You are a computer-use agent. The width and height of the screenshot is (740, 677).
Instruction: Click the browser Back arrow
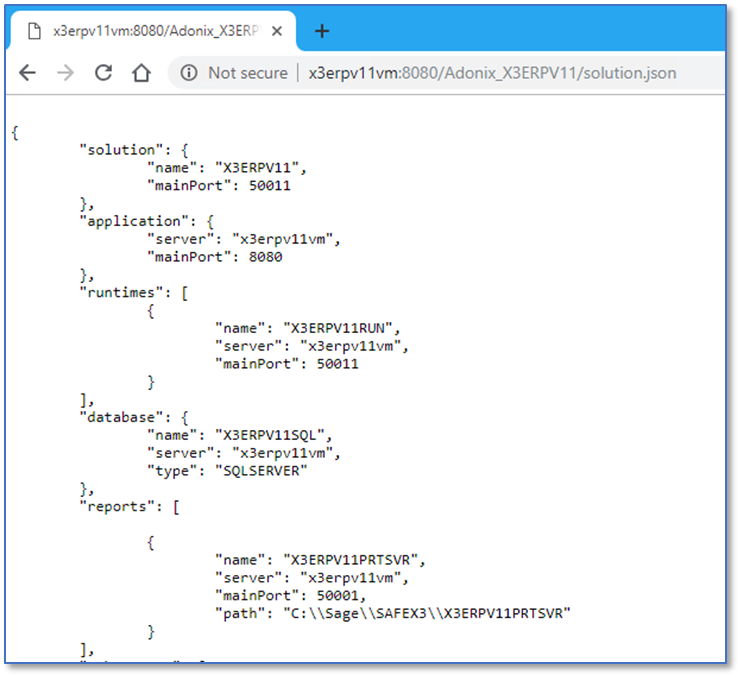[x=28, y=73]
